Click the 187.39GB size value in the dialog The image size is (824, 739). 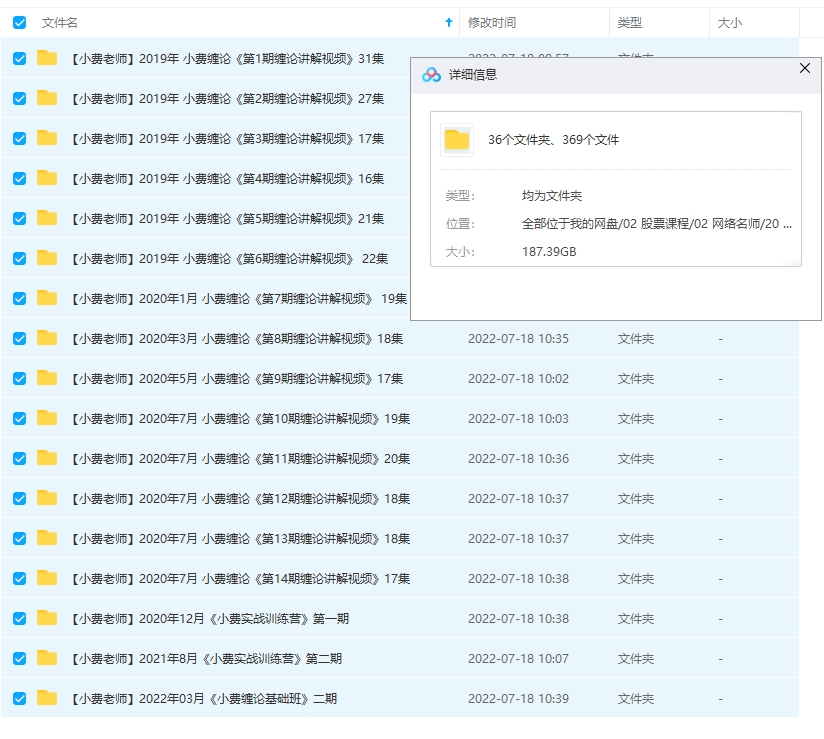[x=549, y=251]
